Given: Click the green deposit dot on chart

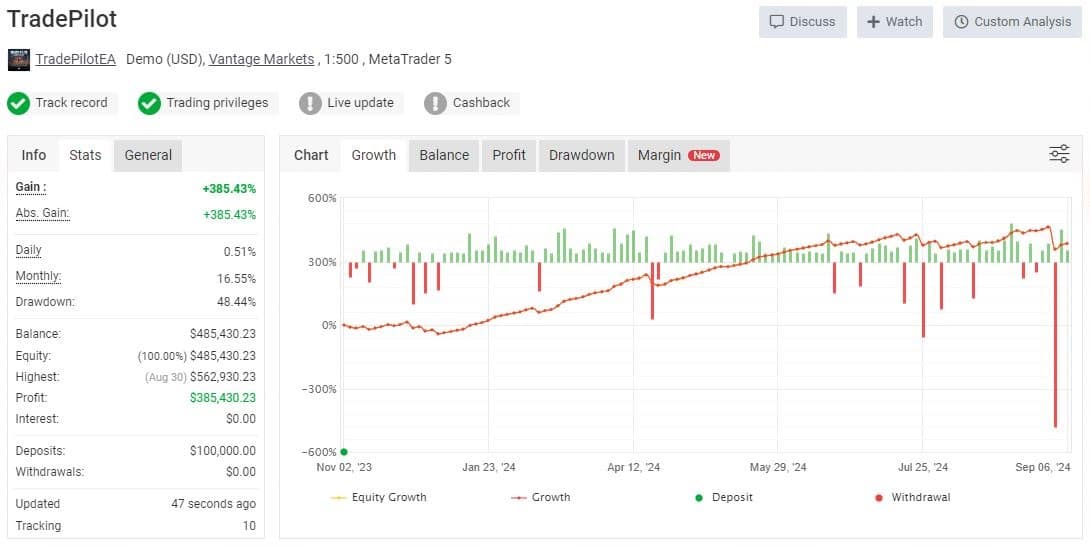Looking at the screenshot, I should [344, 452].
